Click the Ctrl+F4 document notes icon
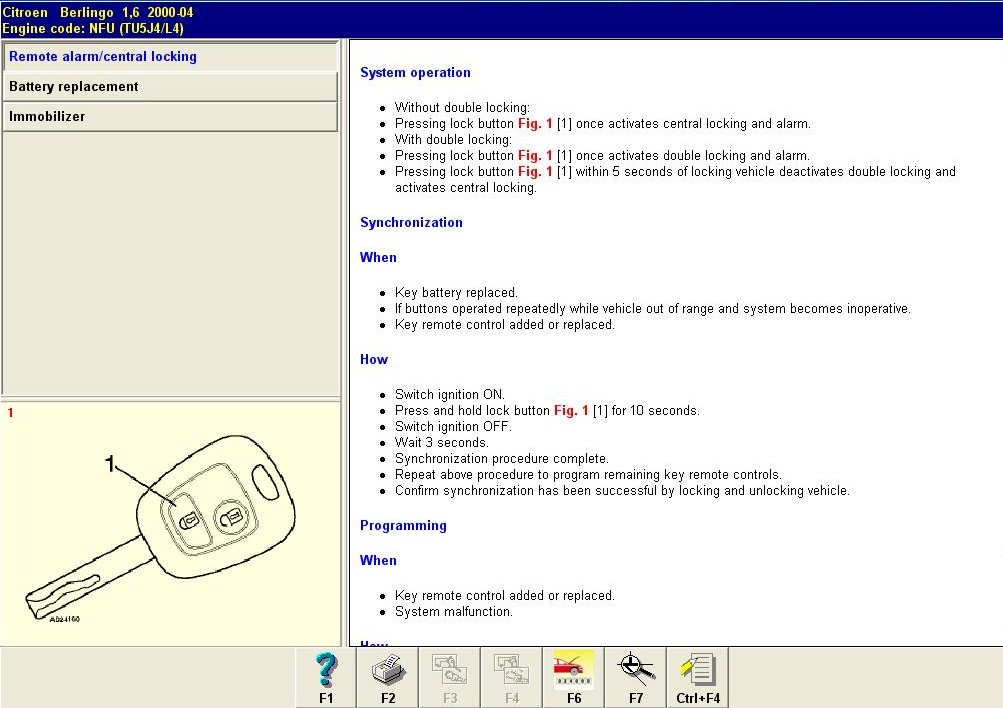Screen dimensions: 1003x708 698,677
